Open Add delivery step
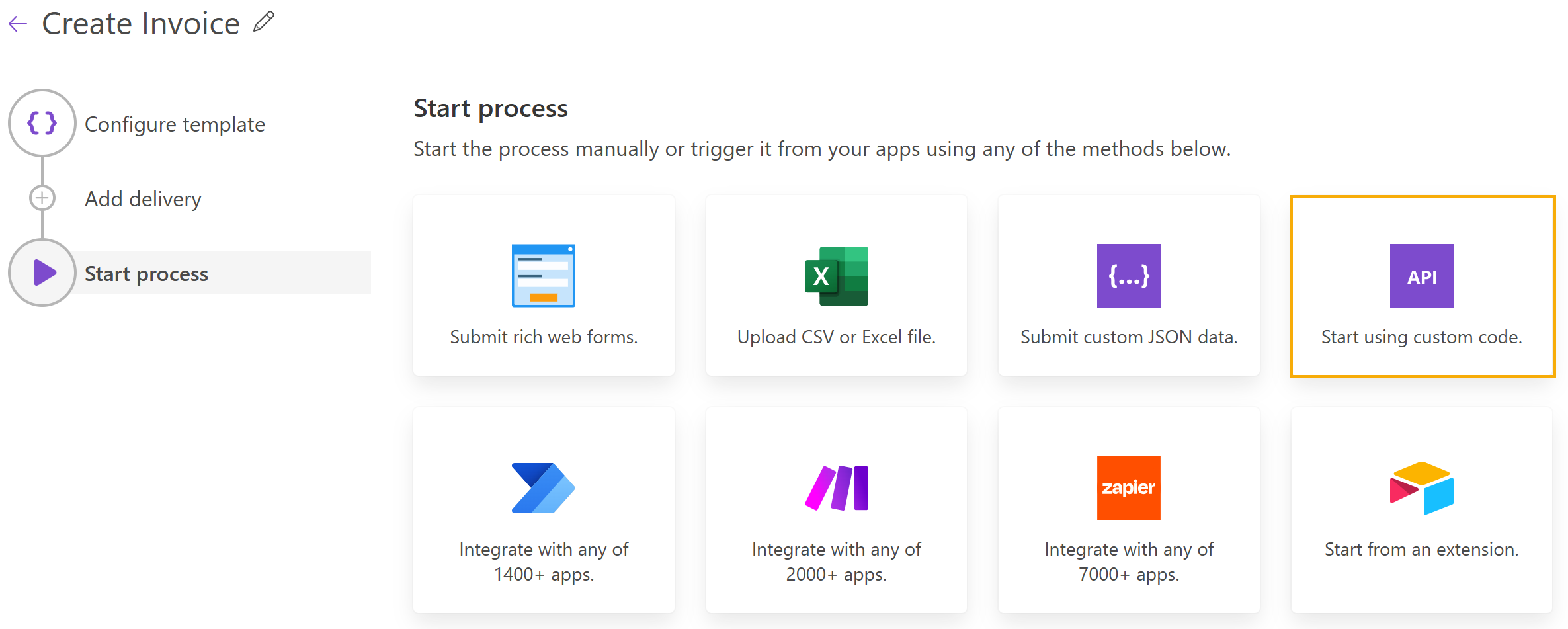1568x629 pixels. [x=143, y=199]
